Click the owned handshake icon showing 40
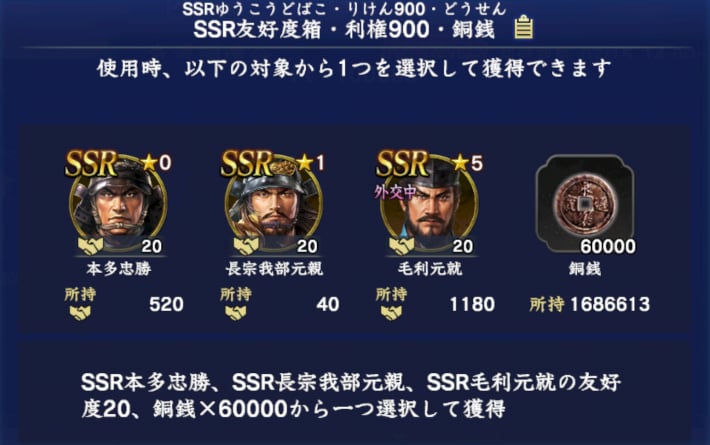This screenshot has width=710, height=445. coord(236,312)
